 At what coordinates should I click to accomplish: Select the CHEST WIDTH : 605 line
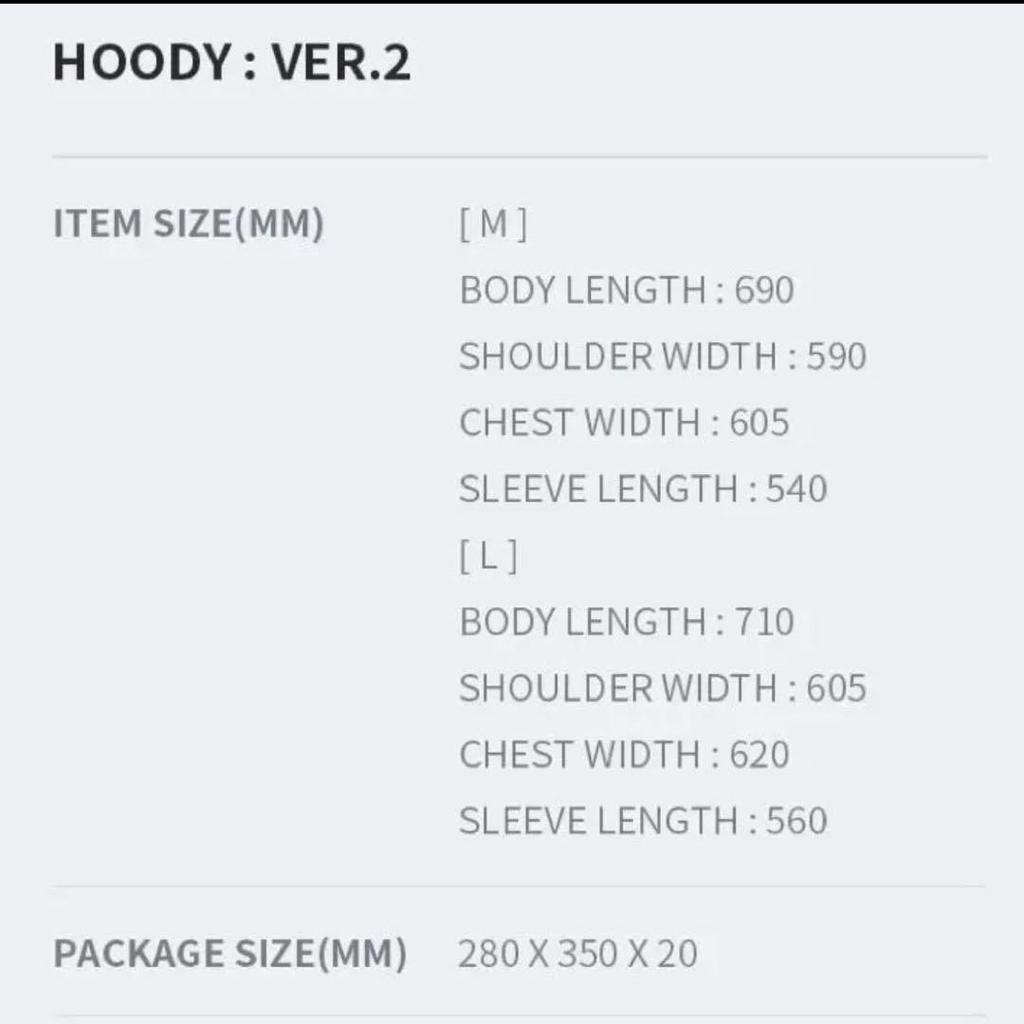624,422
